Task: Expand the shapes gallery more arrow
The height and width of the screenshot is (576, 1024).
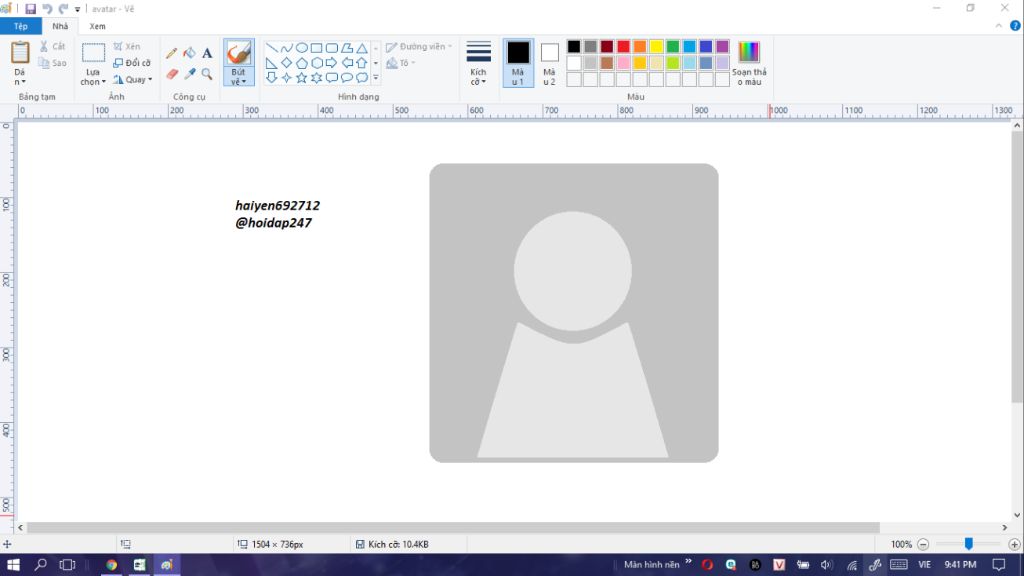Action: click(x=376, y=78)
